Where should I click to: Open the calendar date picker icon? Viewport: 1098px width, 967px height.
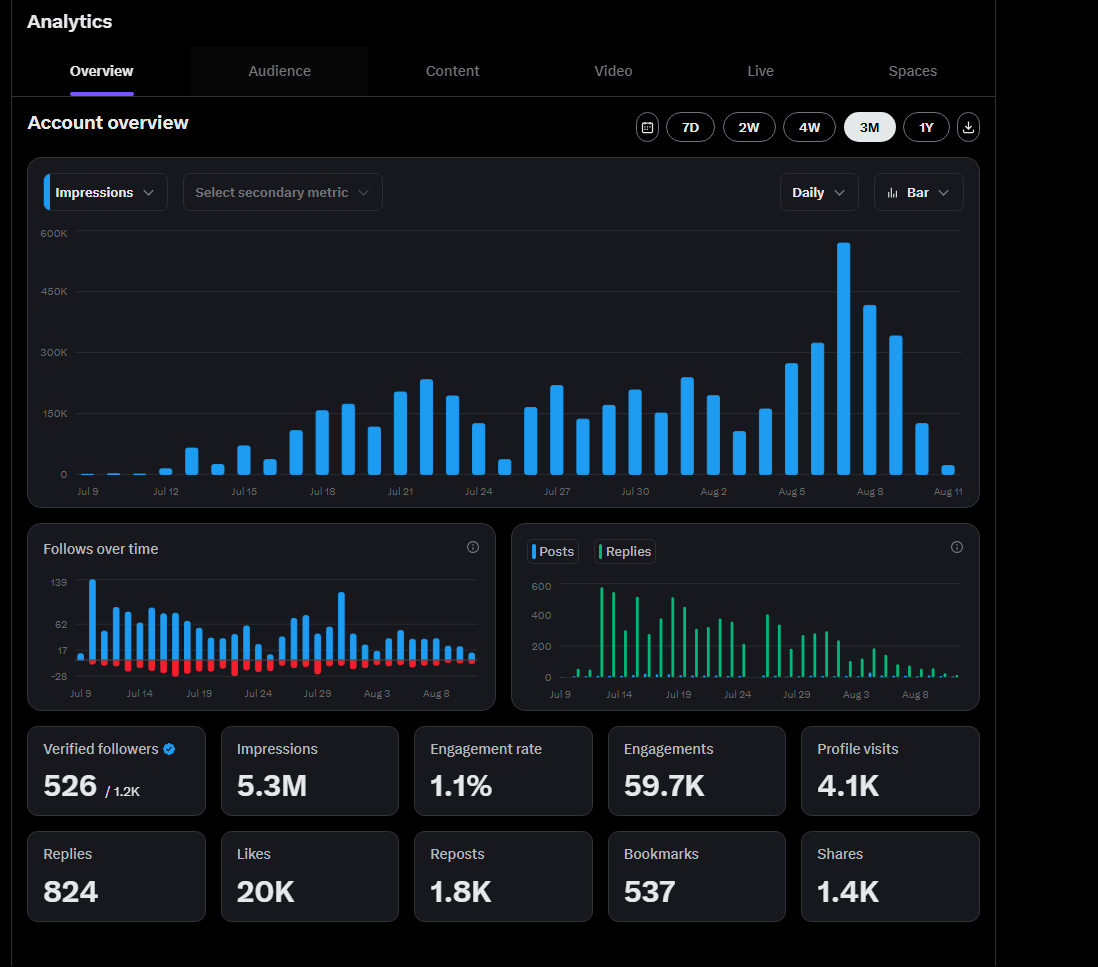pos(647,127)
